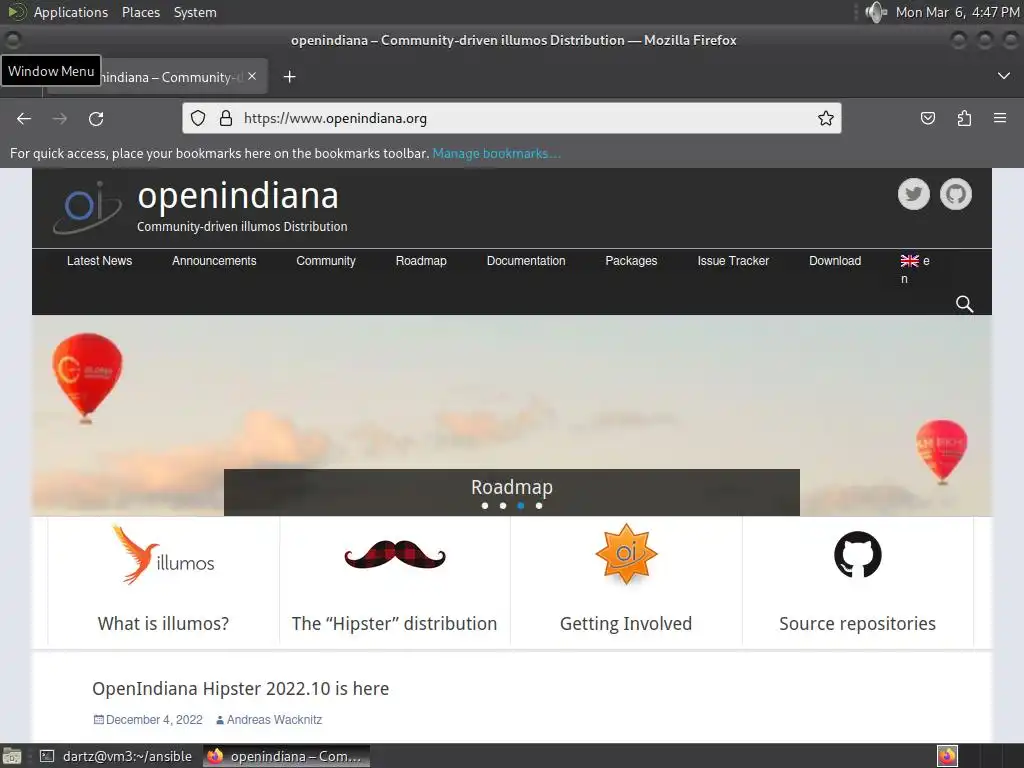Image resolution: width=1024 pixels, height=768 pixels.
Task: Open the GitHub octocat icon for repositories
Action: (857, 554)
